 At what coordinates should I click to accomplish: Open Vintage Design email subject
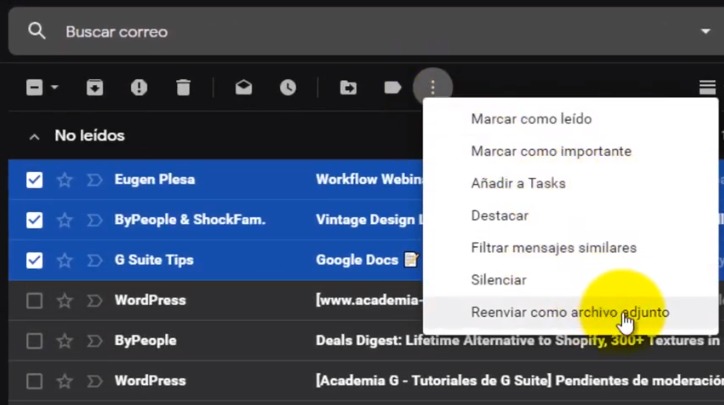tap(369, 220)
